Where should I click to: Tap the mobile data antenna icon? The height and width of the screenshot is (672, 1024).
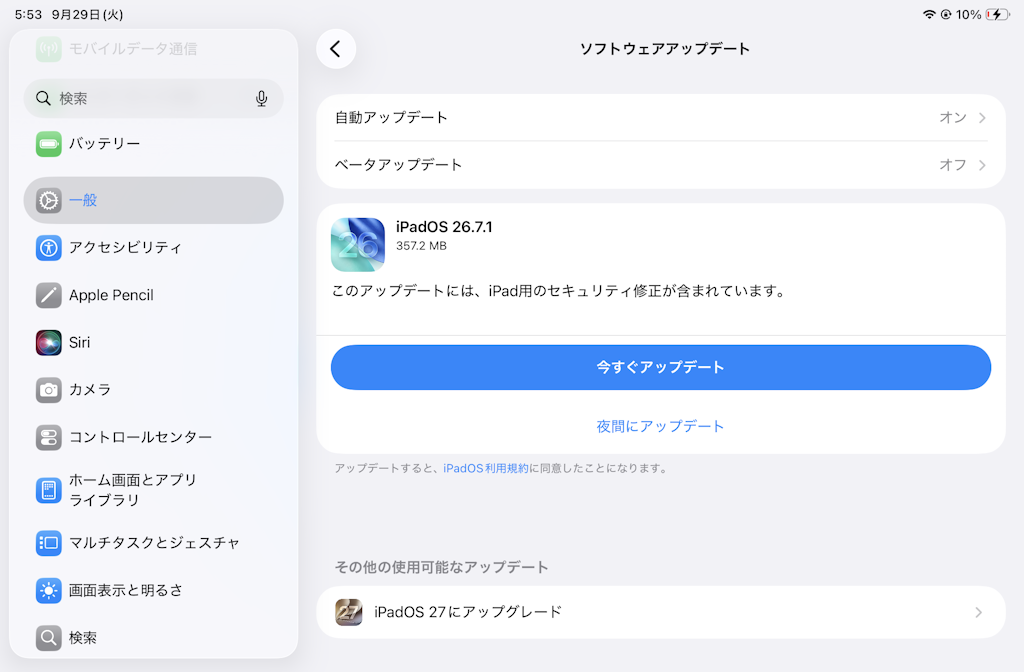click(48, 49)
